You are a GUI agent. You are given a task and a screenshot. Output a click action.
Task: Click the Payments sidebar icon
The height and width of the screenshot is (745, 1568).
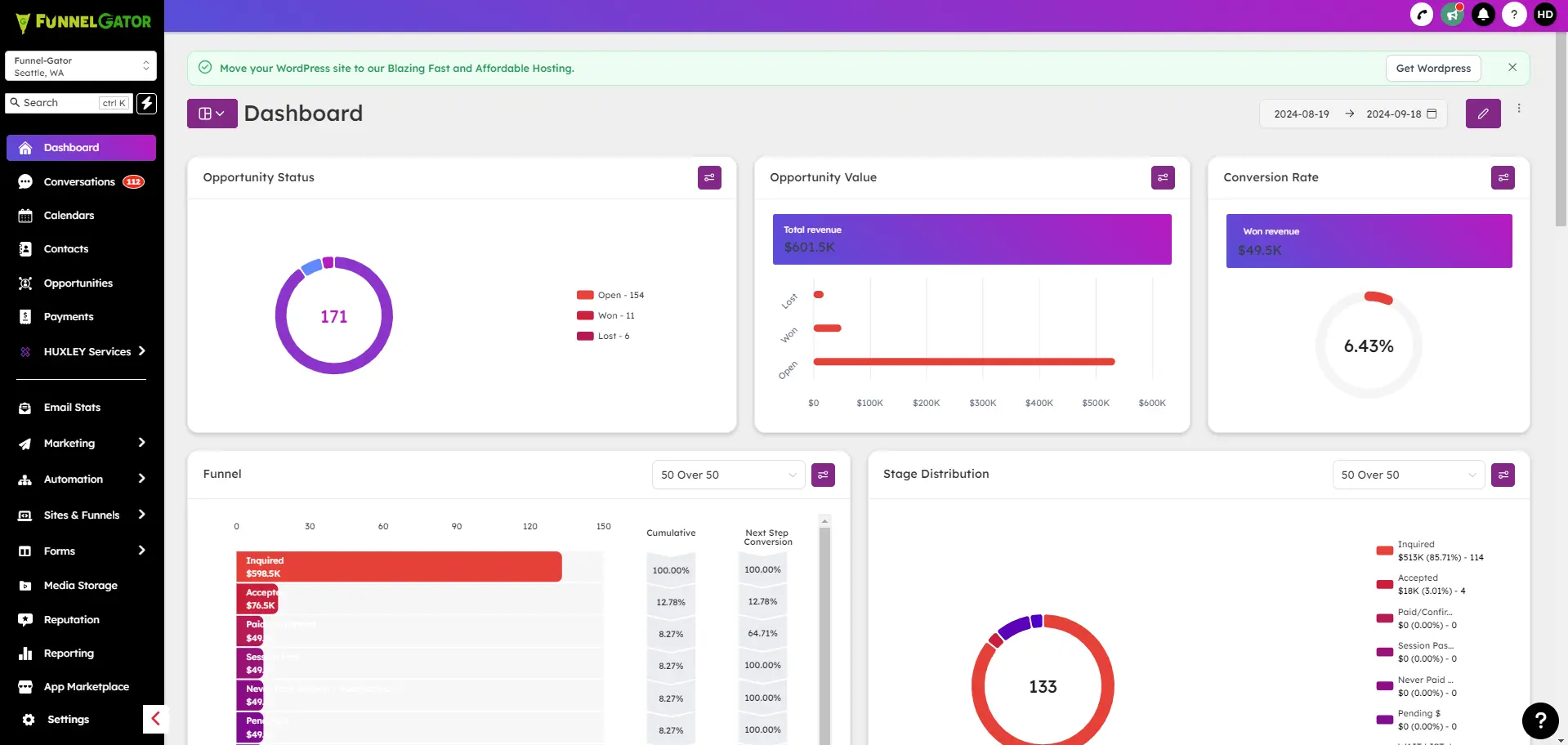click(25, 317)
